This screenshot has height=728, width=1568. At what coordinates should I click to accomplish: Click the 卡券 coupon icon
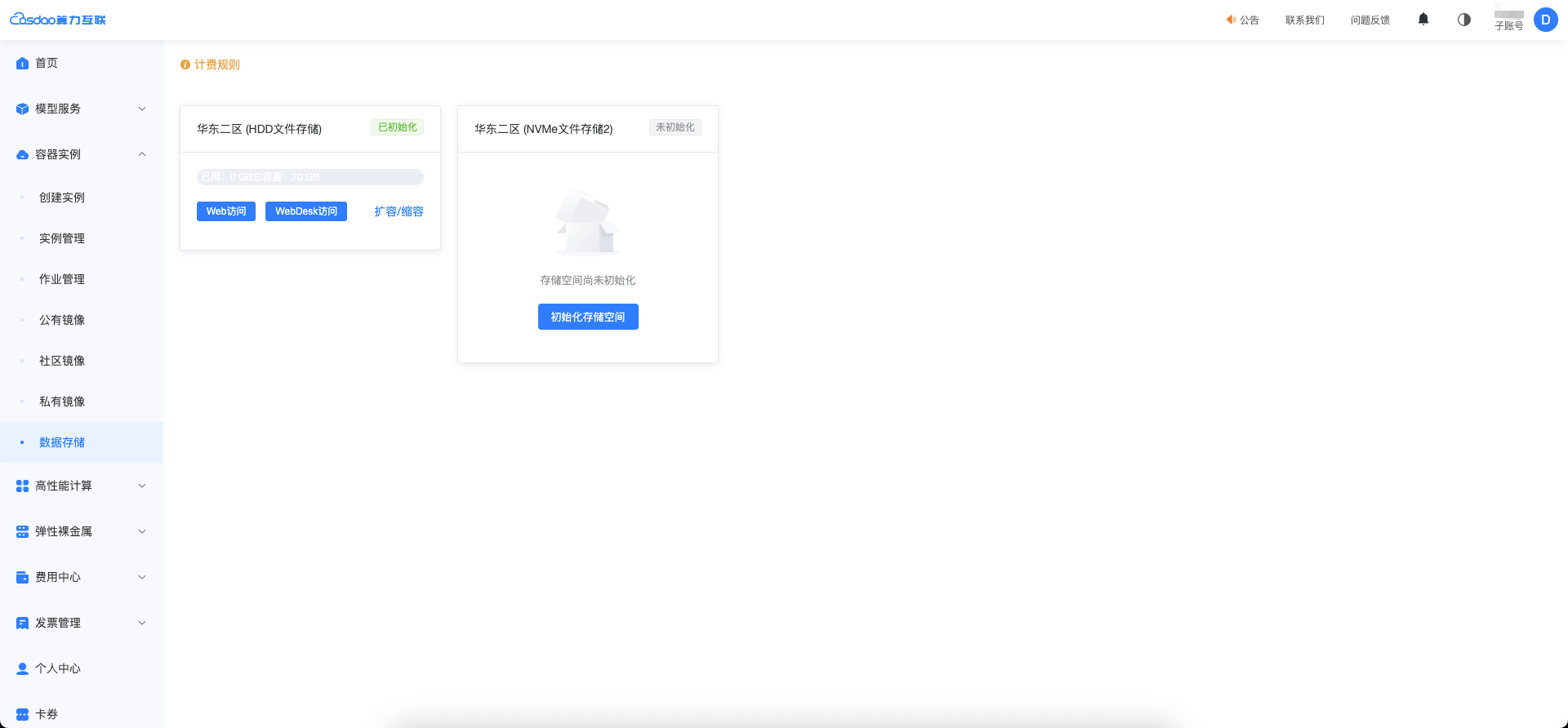point(22,714)
